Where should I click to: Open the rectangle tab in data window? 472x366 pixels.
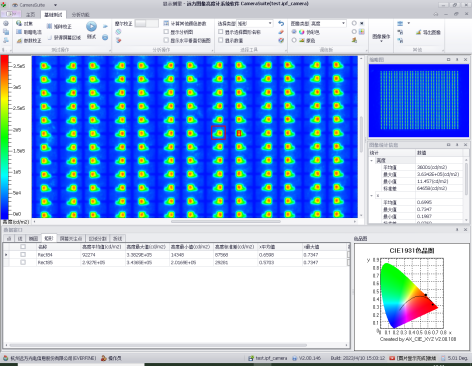(x=49, y=238)
